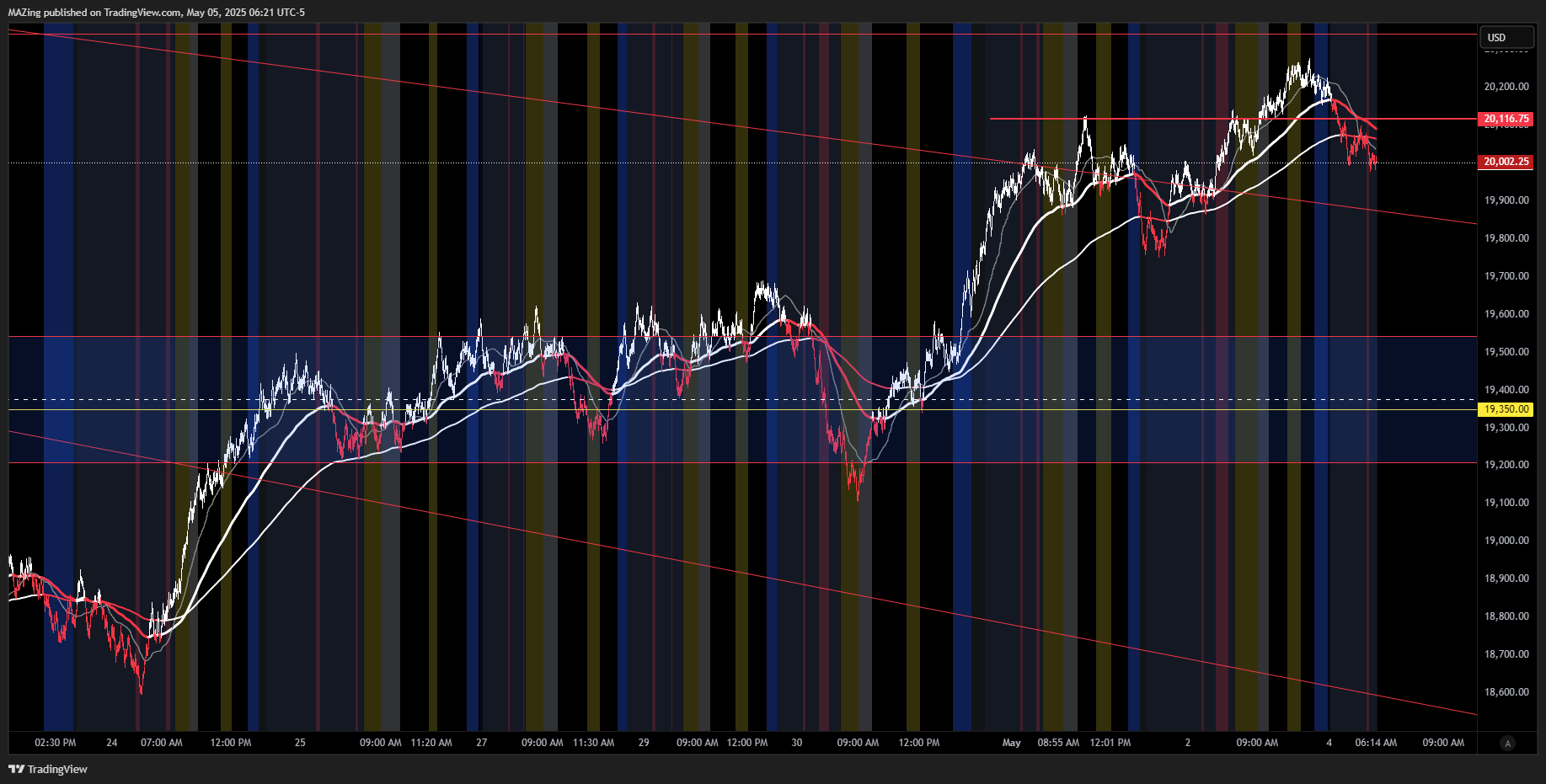
Task: Click the 18,700.00 price axis label
Action: (x=1506, y=654)
